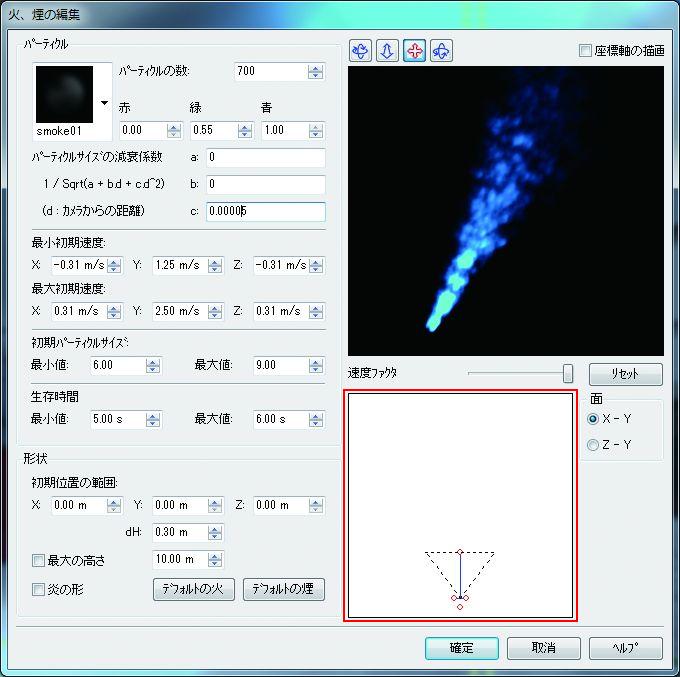The height and width of the screenshot is (677, 680).
Task: Click the 初期位置の範囲 Z spinner arrows
Action: click(x=316, y=506)
